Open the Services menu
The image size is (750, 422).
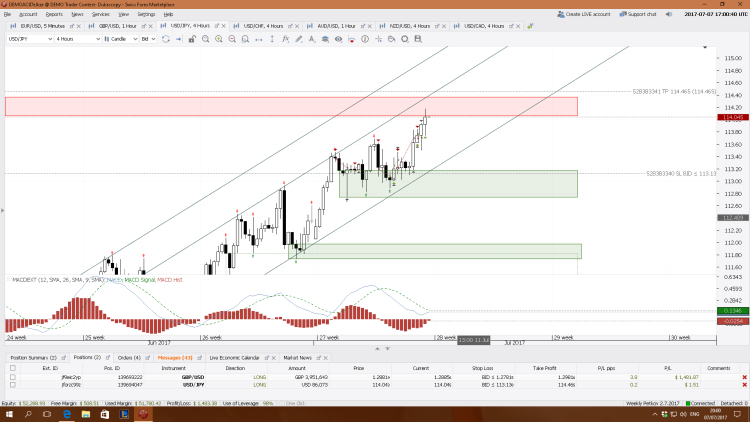pos(100,14)
